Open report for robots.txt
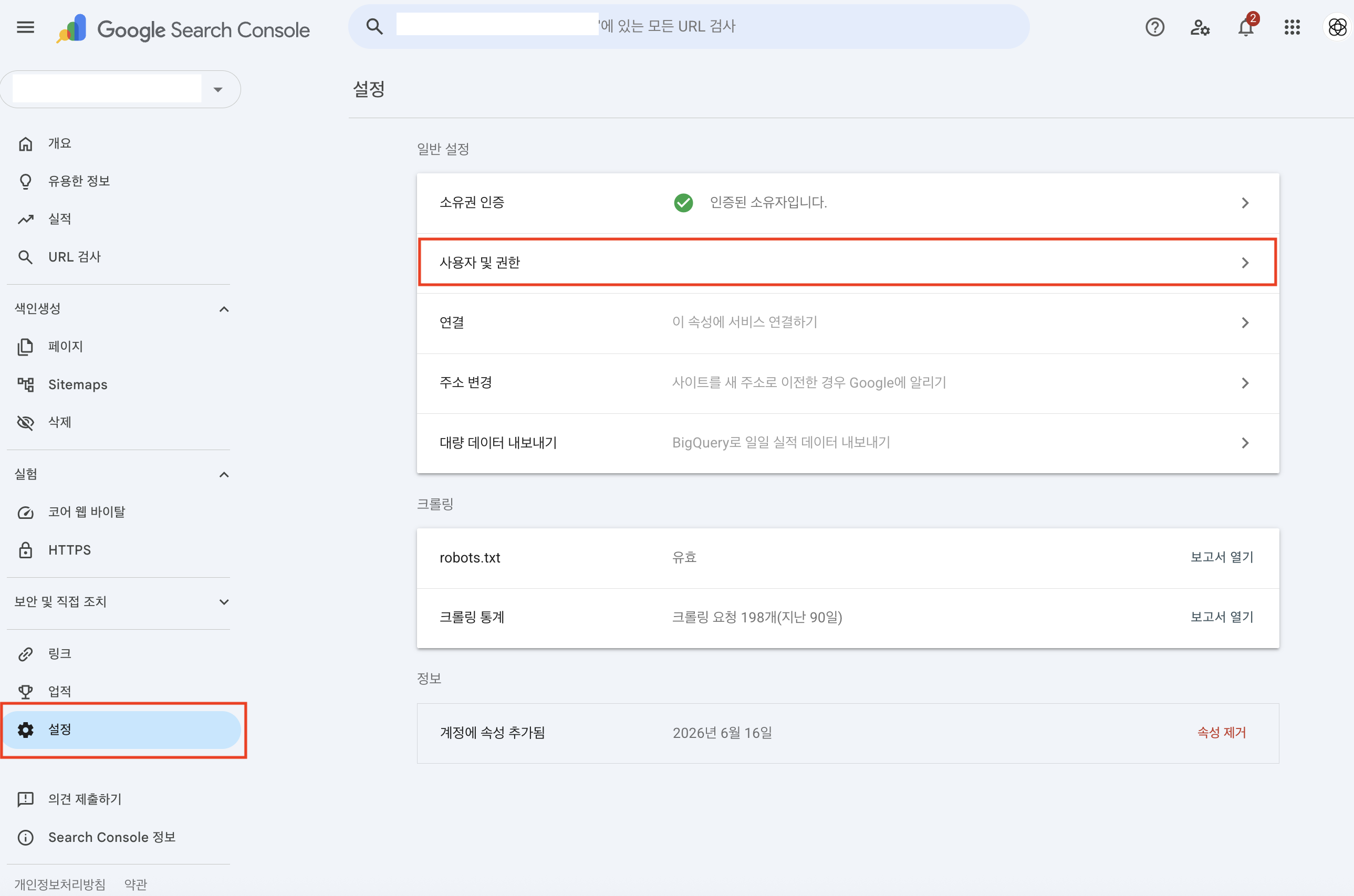 tap(1222, 557)
